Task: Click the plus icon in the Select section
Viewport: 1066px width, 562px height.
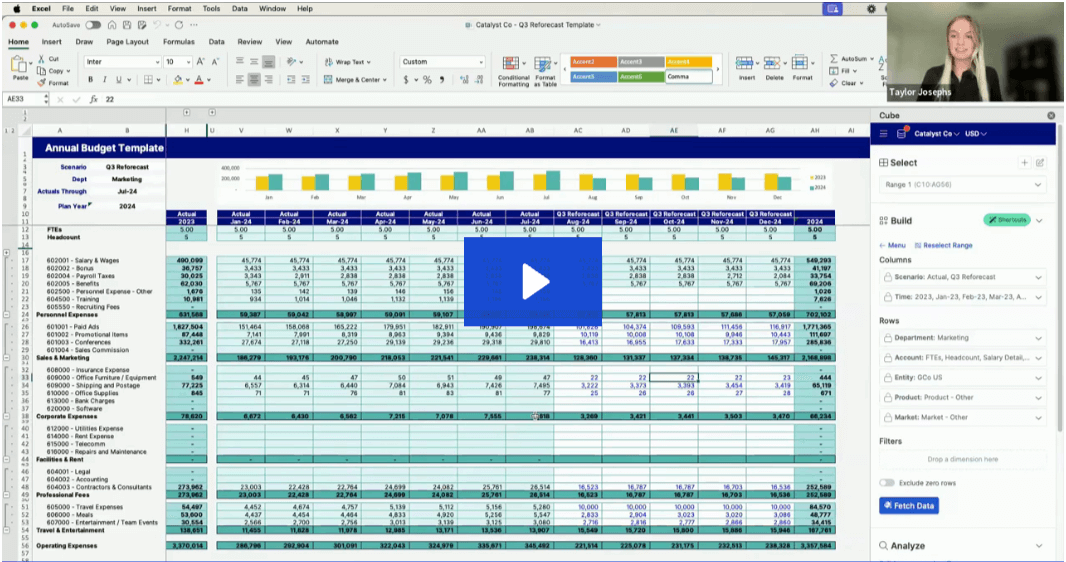Action: tap(1024, 162)
